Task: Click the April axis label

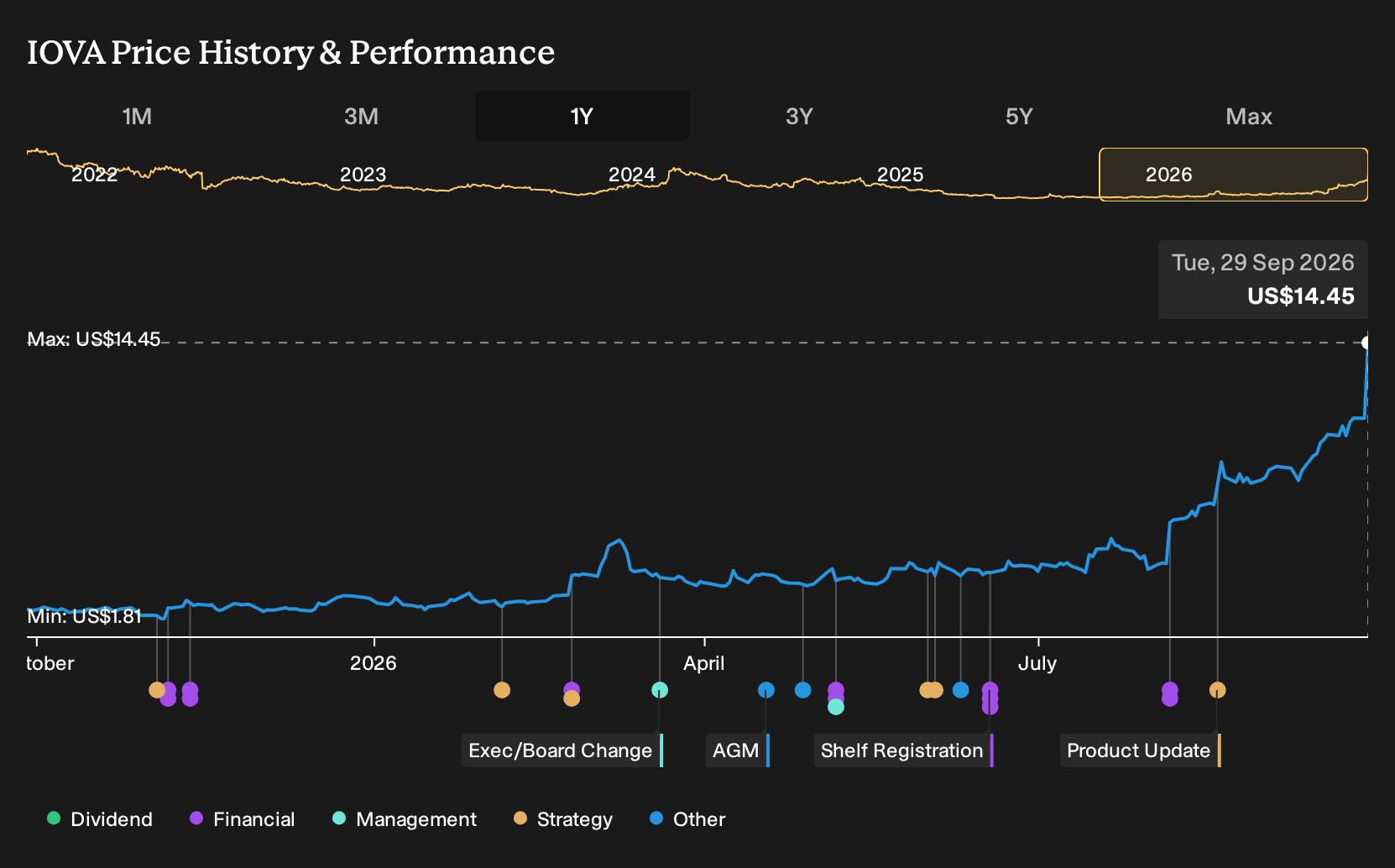Action: 703,663
